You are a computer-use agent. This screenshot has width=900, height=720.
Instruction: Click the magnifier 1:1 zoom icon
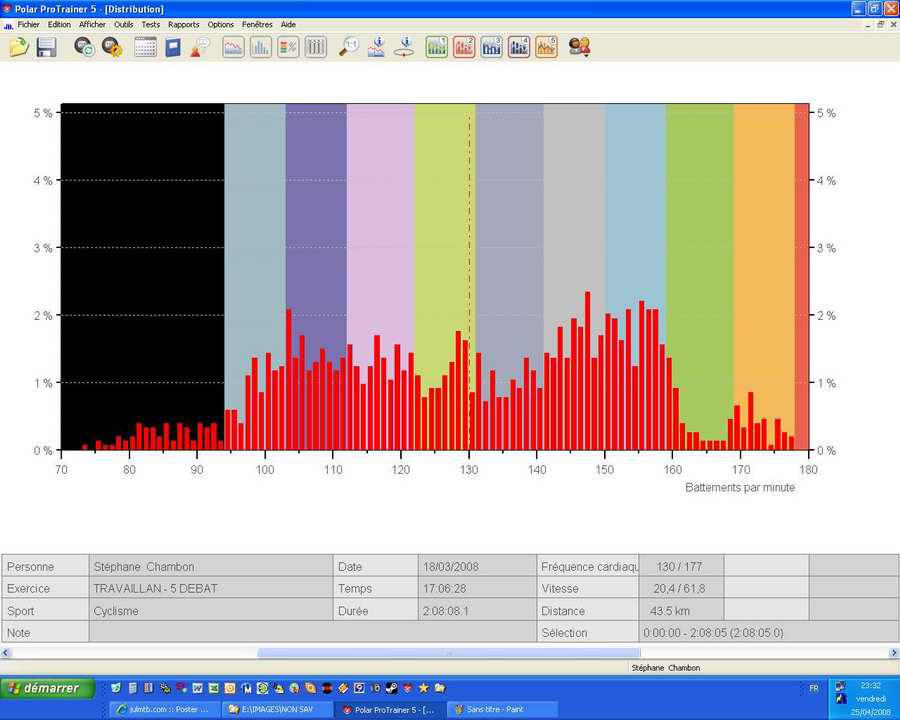point(349,46)
